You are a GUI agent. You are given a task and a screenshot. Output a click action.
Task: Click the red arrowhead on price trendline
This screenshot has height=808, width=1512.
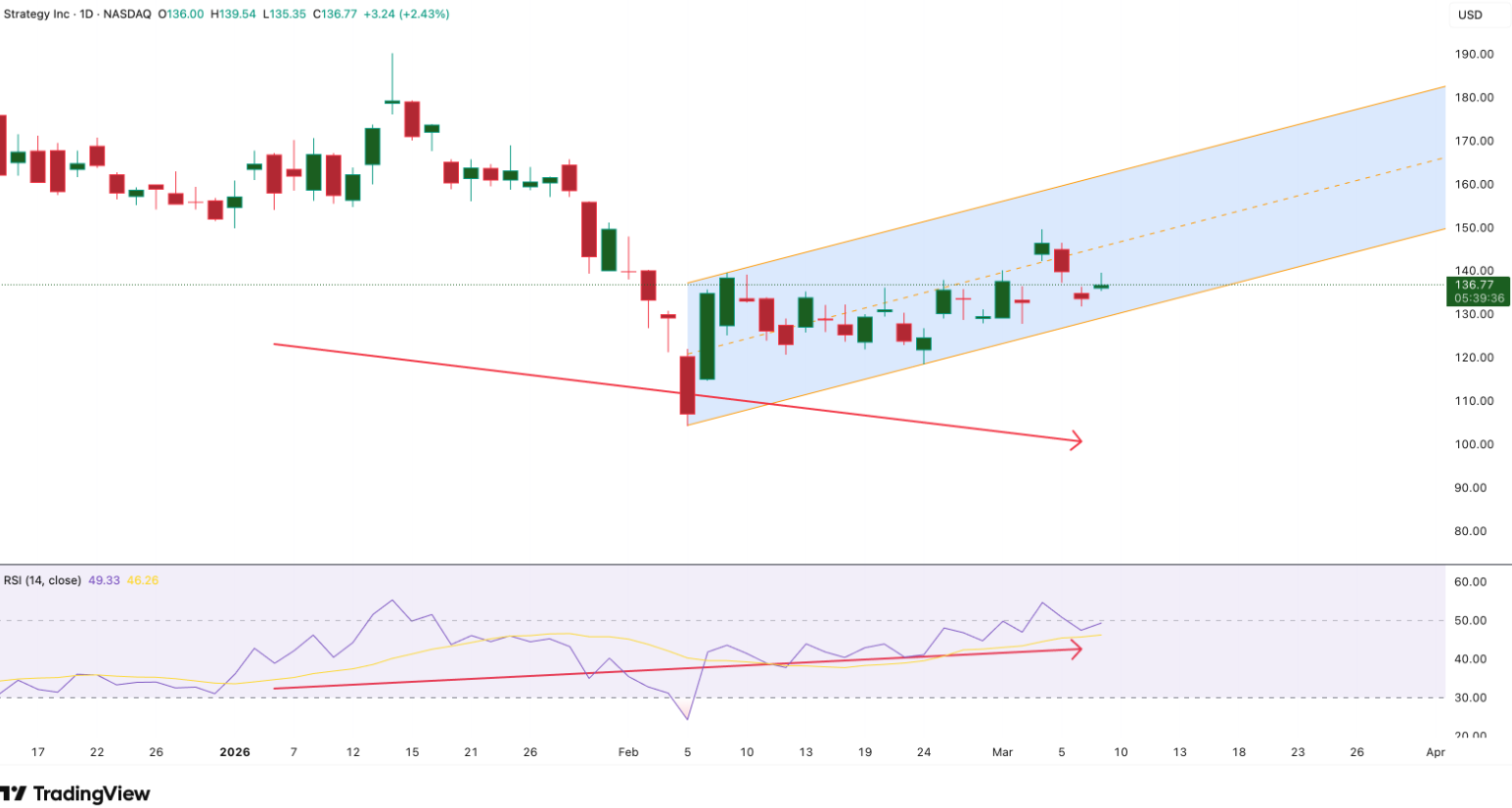(1077, 441)
